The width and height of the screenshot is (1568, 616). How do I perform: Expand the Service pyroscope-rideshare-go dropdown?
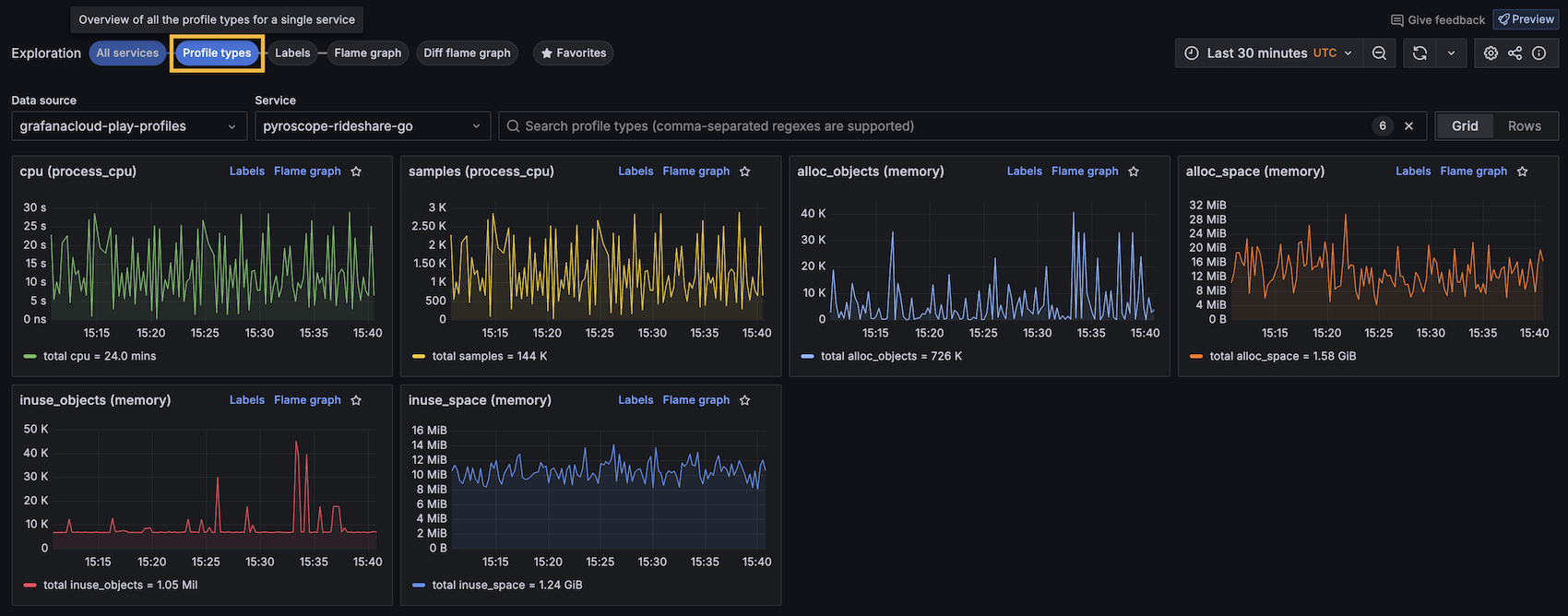tap(372, 126)
